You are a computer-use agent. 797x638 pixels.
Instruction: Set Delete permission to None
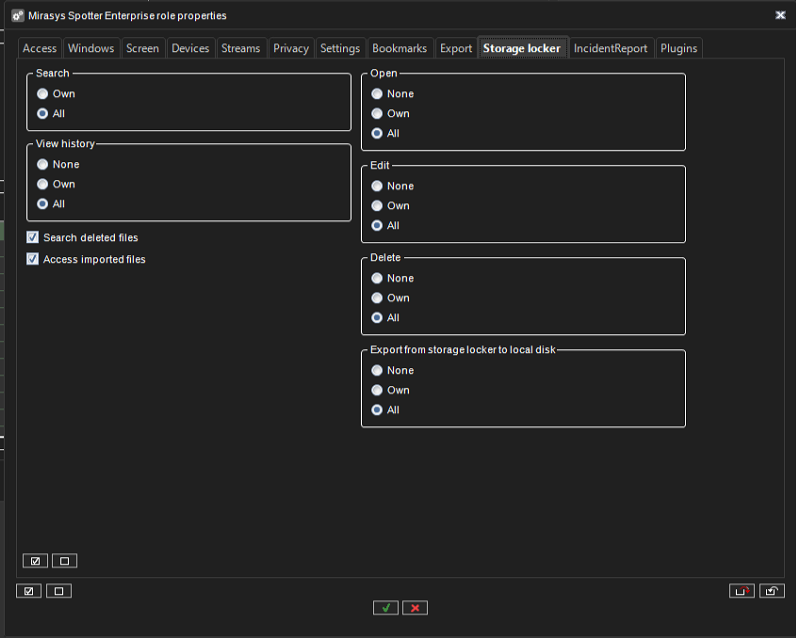tap(377, 279)
